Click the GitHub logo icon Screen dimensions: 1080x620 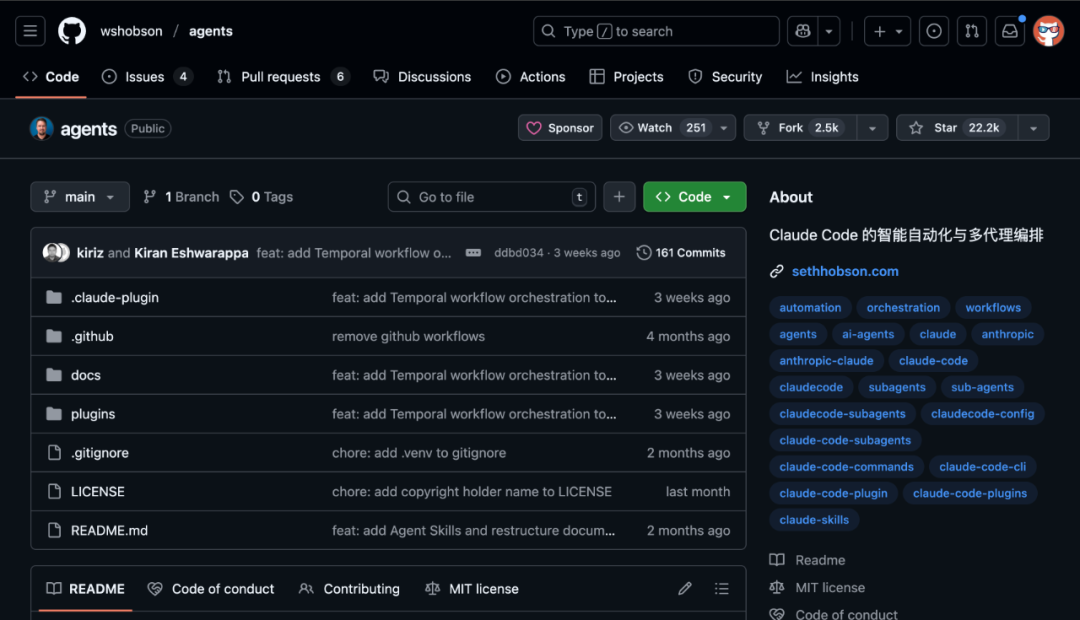72,31
